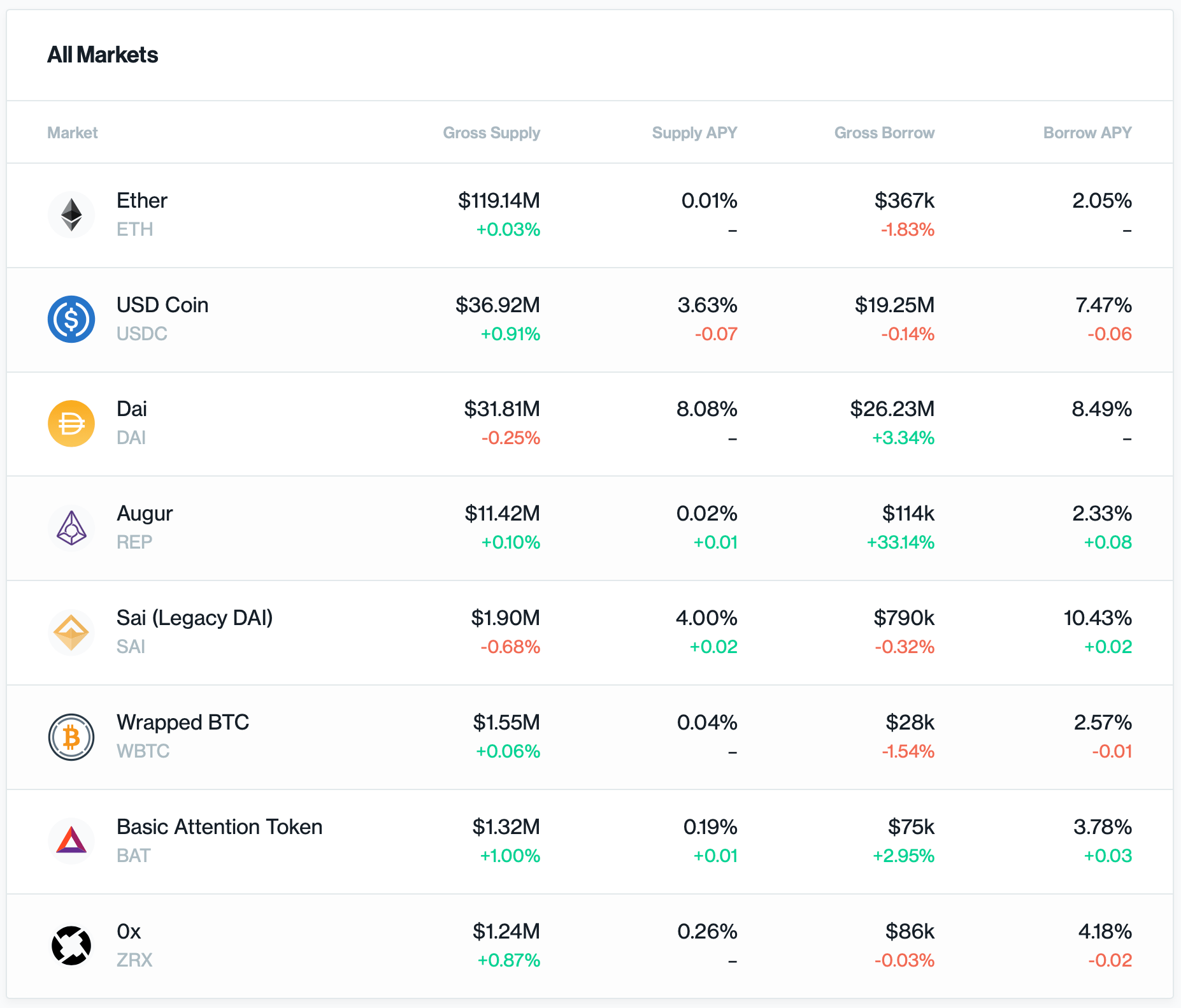Click the Market column header

[73, 133]
